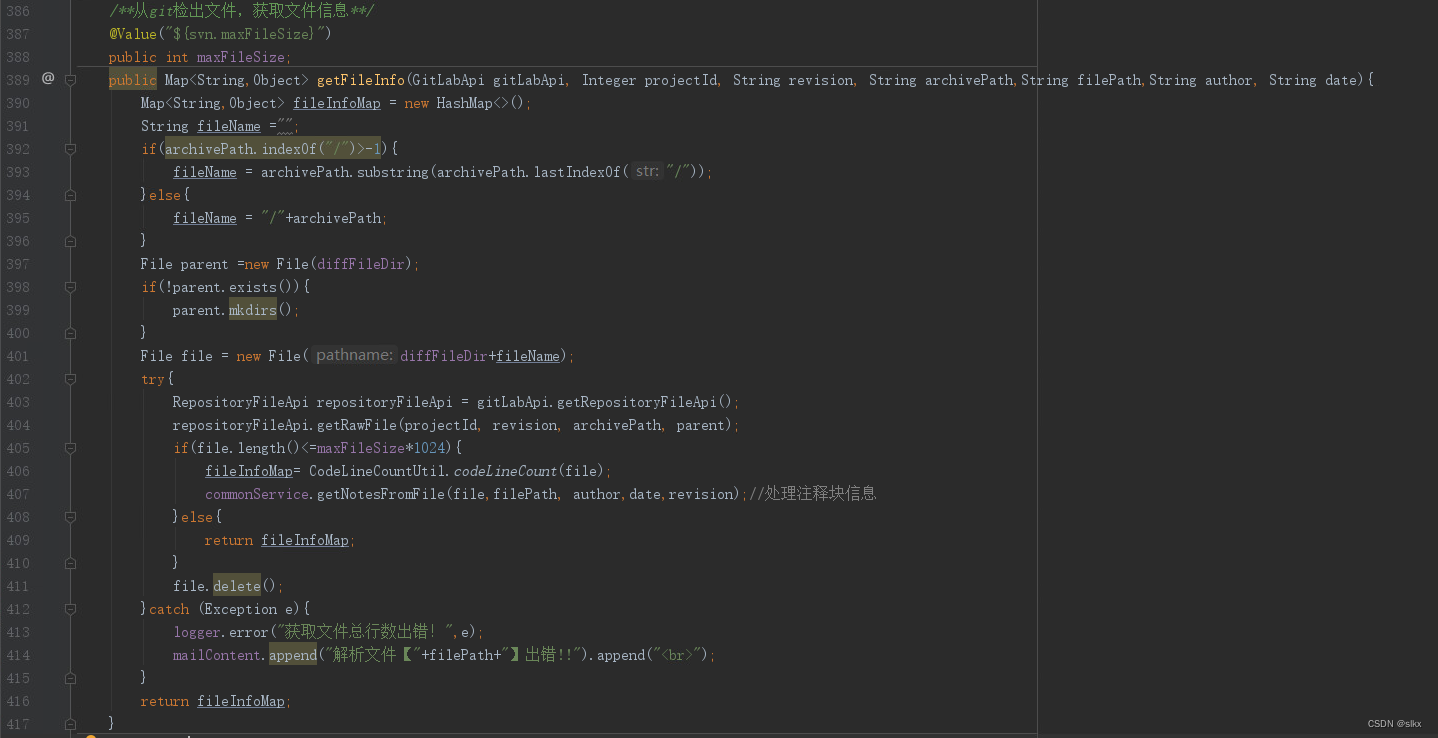Click 'return fileInfoMap' on line 409
This screenshot has width=1438, height=738.
pos(277,540)
